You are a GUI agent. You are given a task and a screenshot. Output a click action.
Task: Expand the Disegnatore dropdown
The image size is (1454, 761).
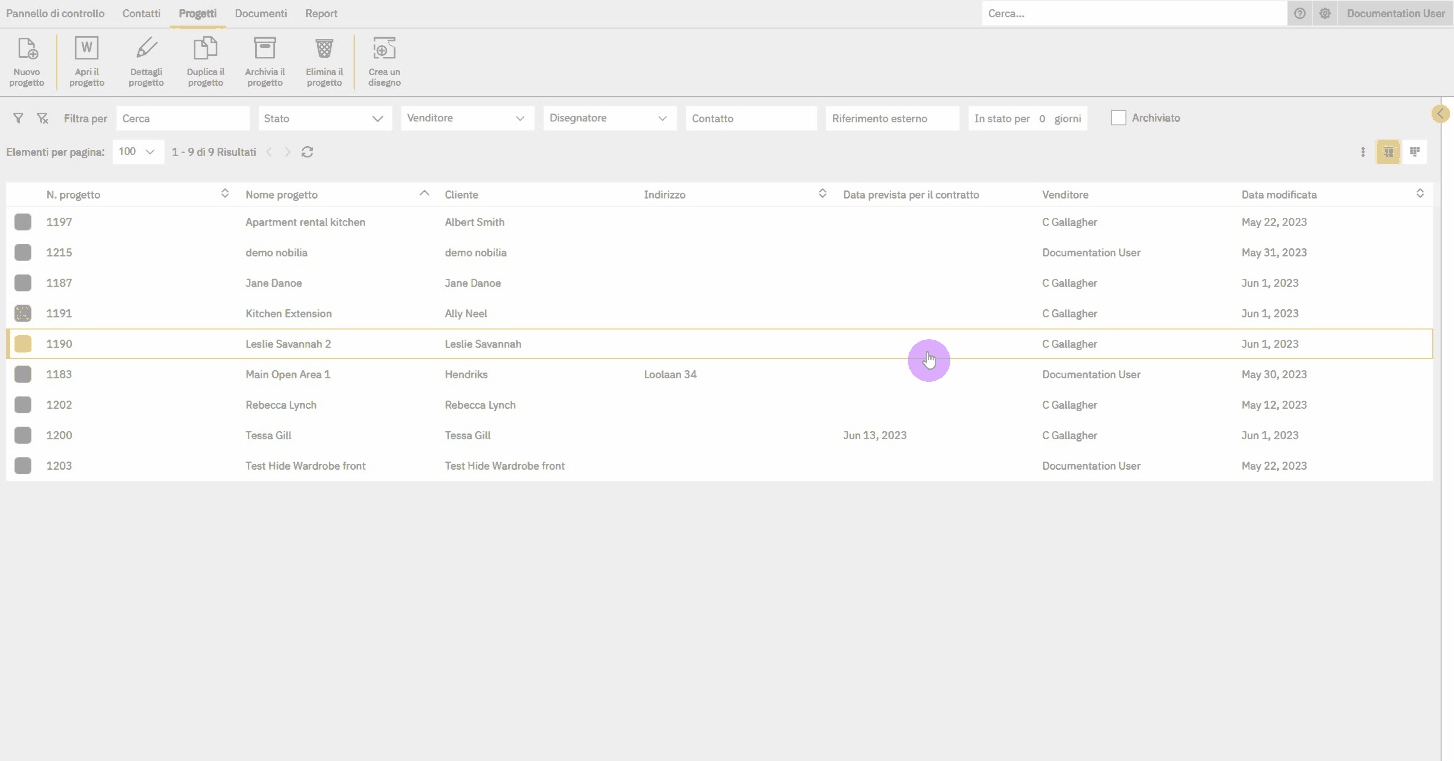(609, 117)
